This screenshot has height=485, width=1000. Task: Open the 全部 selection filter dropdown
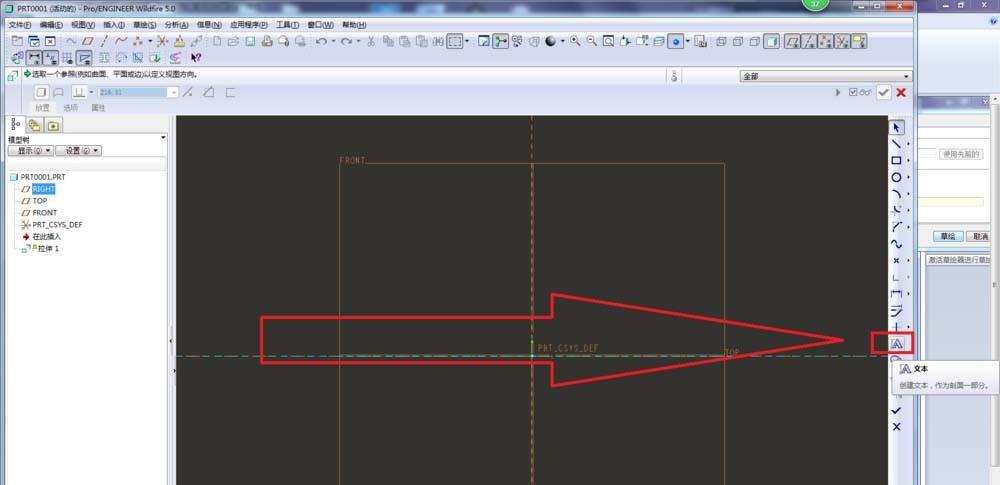click(x=825, y=76)
